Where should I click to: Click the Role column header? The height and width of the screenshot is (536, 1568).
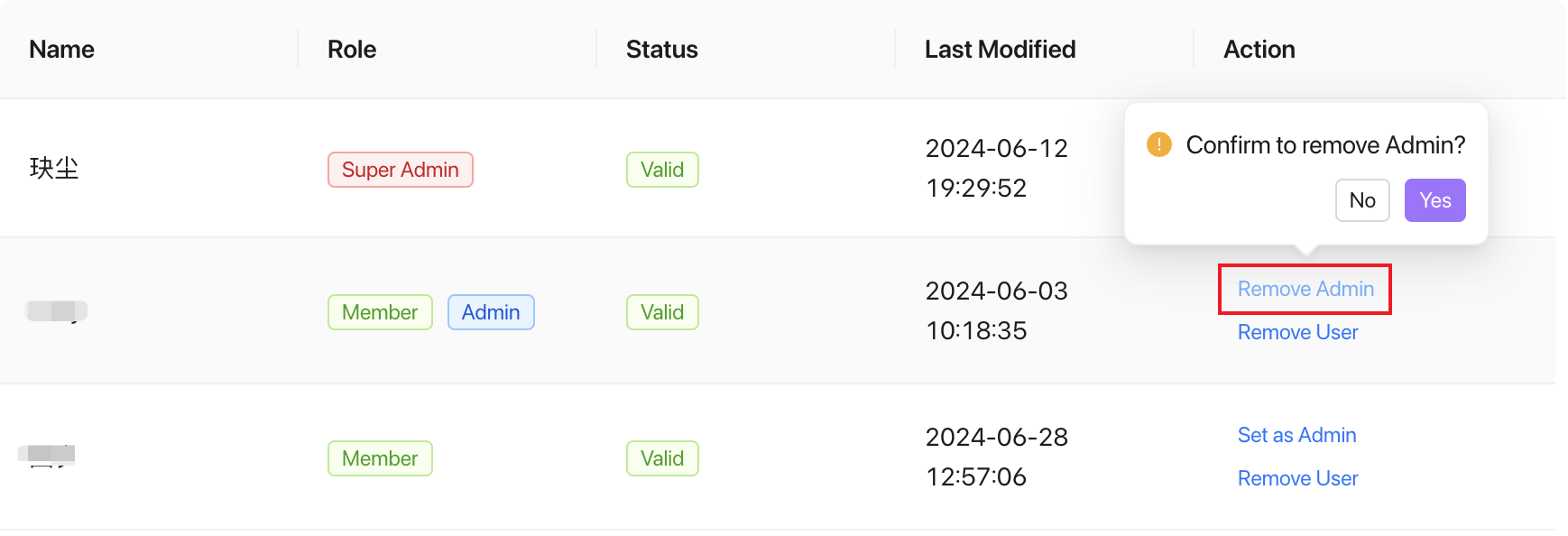click(352, 50)
